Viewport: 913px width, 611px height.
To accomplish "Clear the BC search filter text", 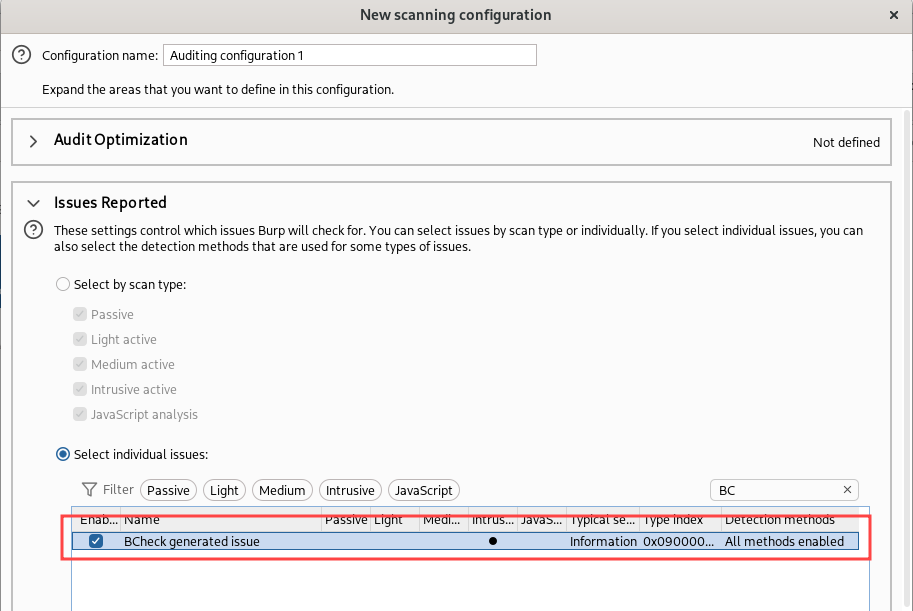I will tap(847, 490).
